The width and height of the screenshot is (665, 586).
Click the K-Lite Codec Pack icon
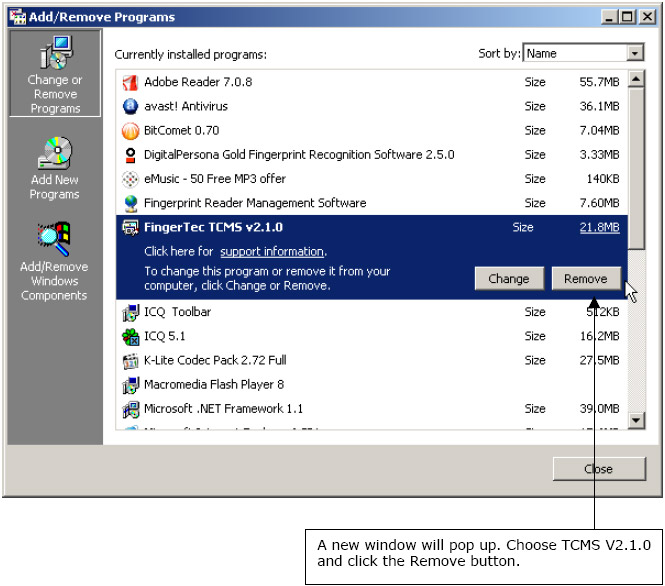tap(130, 360)
